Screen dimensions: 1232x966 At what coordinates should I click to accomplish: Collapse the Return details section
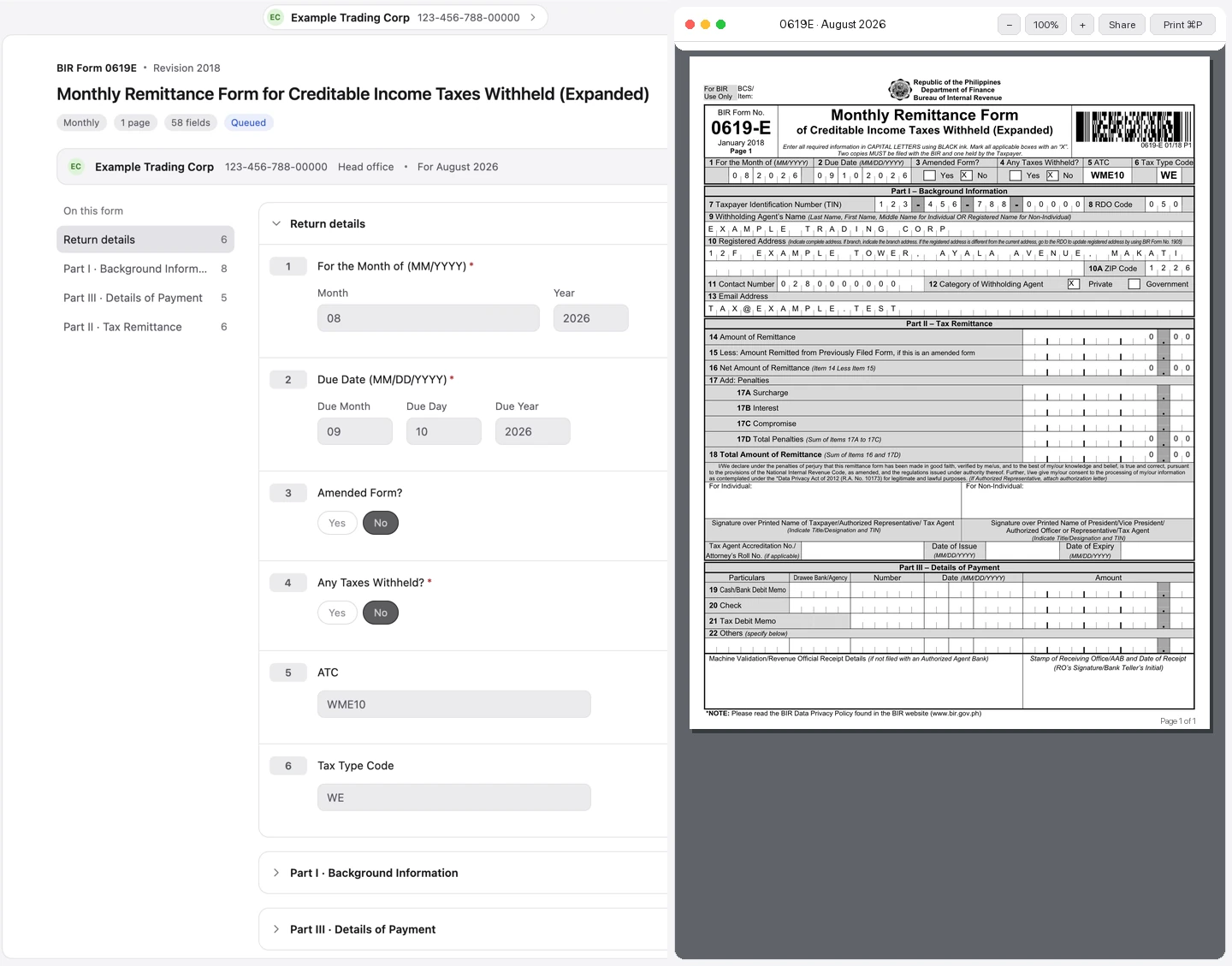(x=276, y=223)
